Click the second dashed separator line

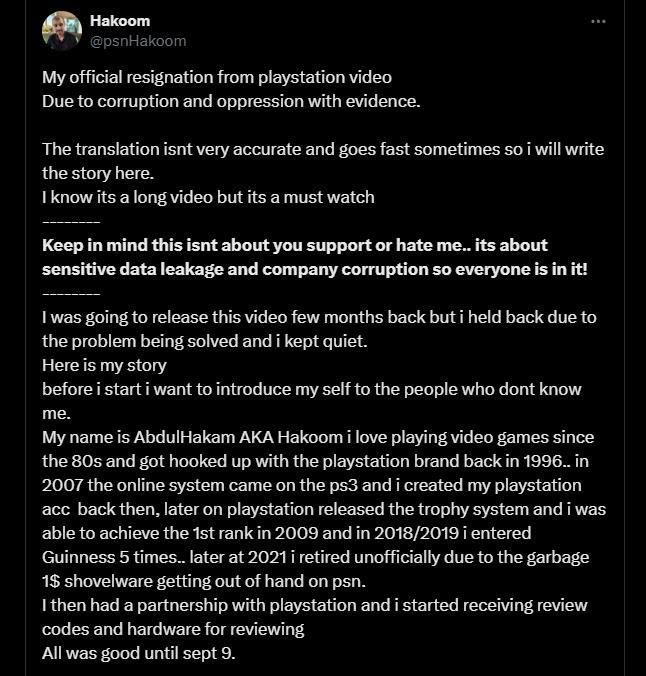(x=71, y=293)
